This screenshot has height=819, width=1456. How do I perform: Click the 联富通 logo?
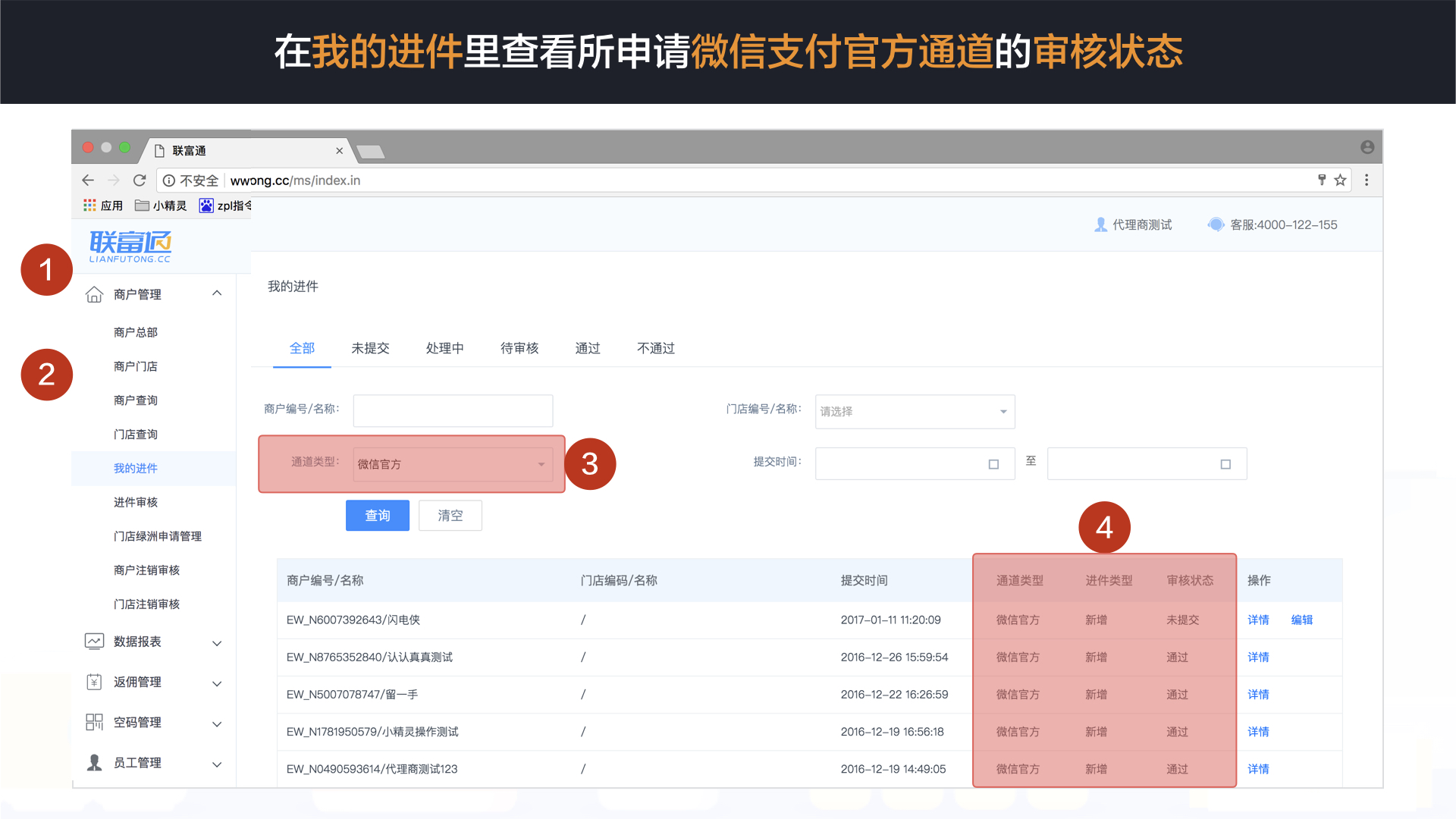tap(130, 246)
